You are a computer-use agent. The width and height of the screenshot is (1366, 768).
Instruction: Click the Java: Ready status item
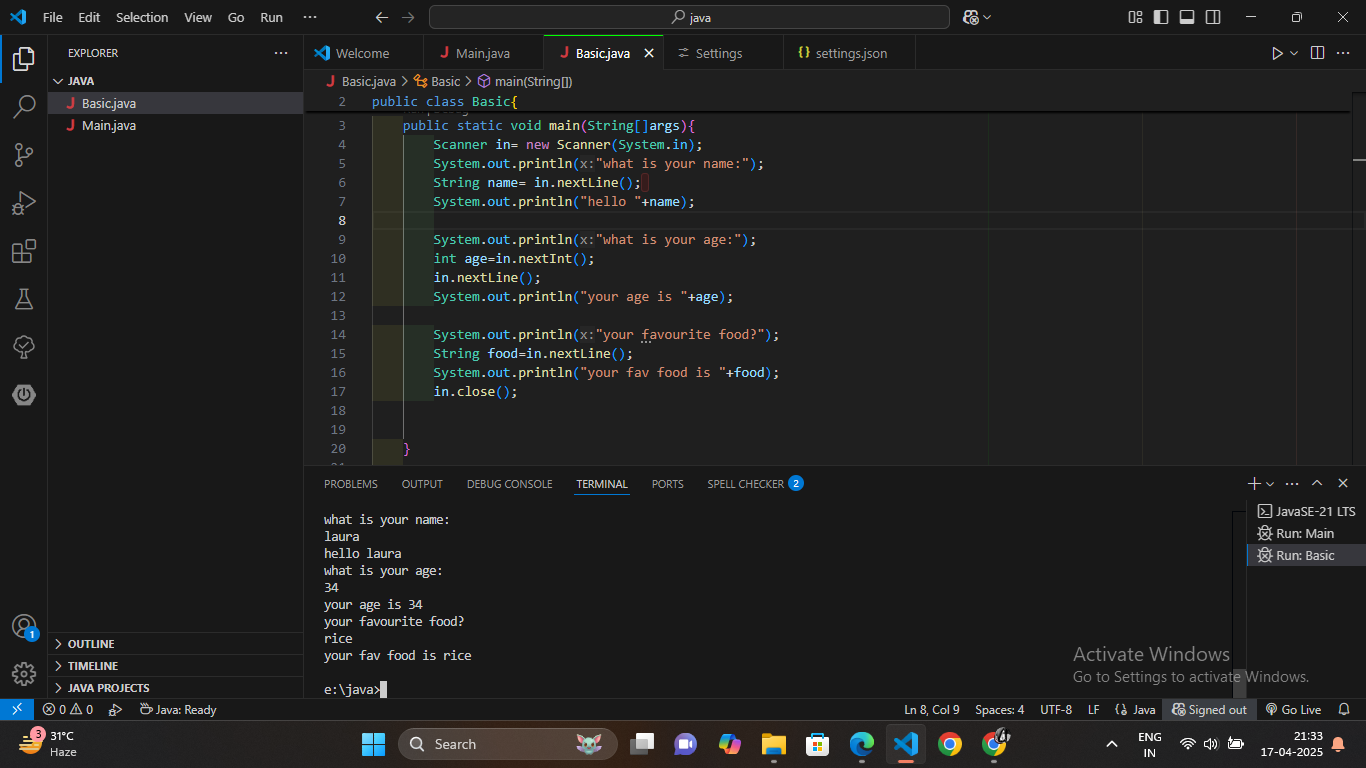pos(178,709)
